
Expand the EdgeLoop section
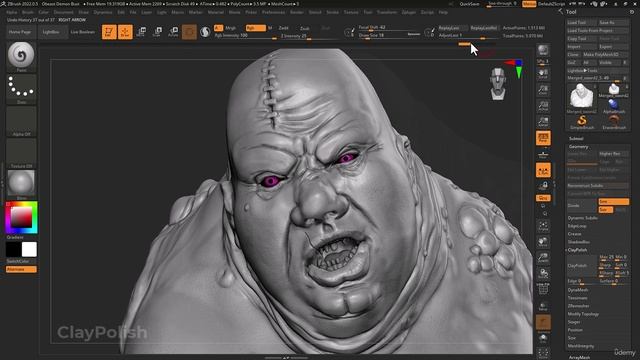[x=577, y=226]
